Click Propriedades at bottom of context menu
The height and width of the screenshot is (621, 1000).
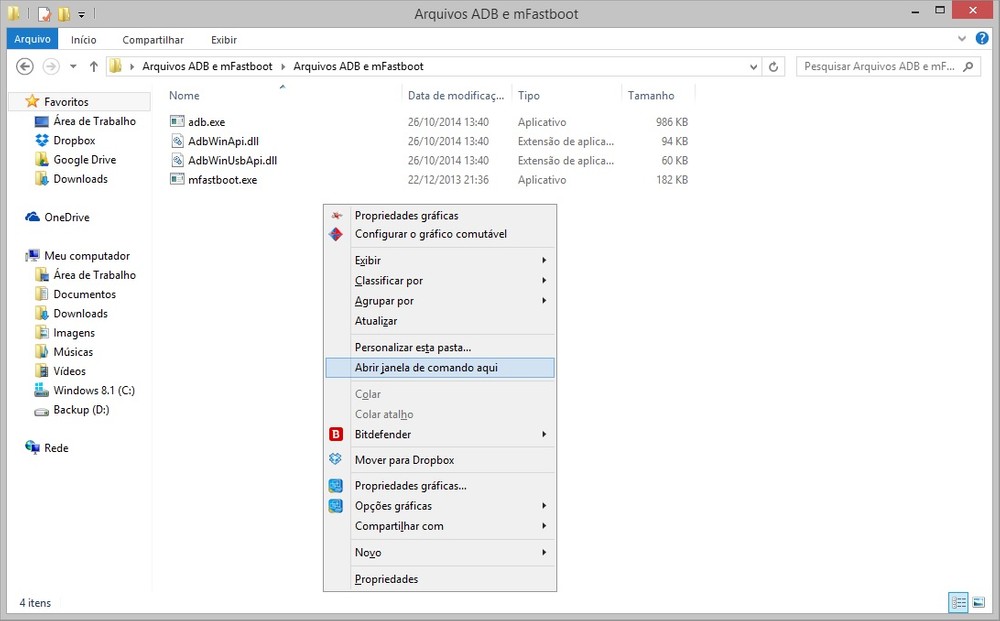click(x=386, y=579)
